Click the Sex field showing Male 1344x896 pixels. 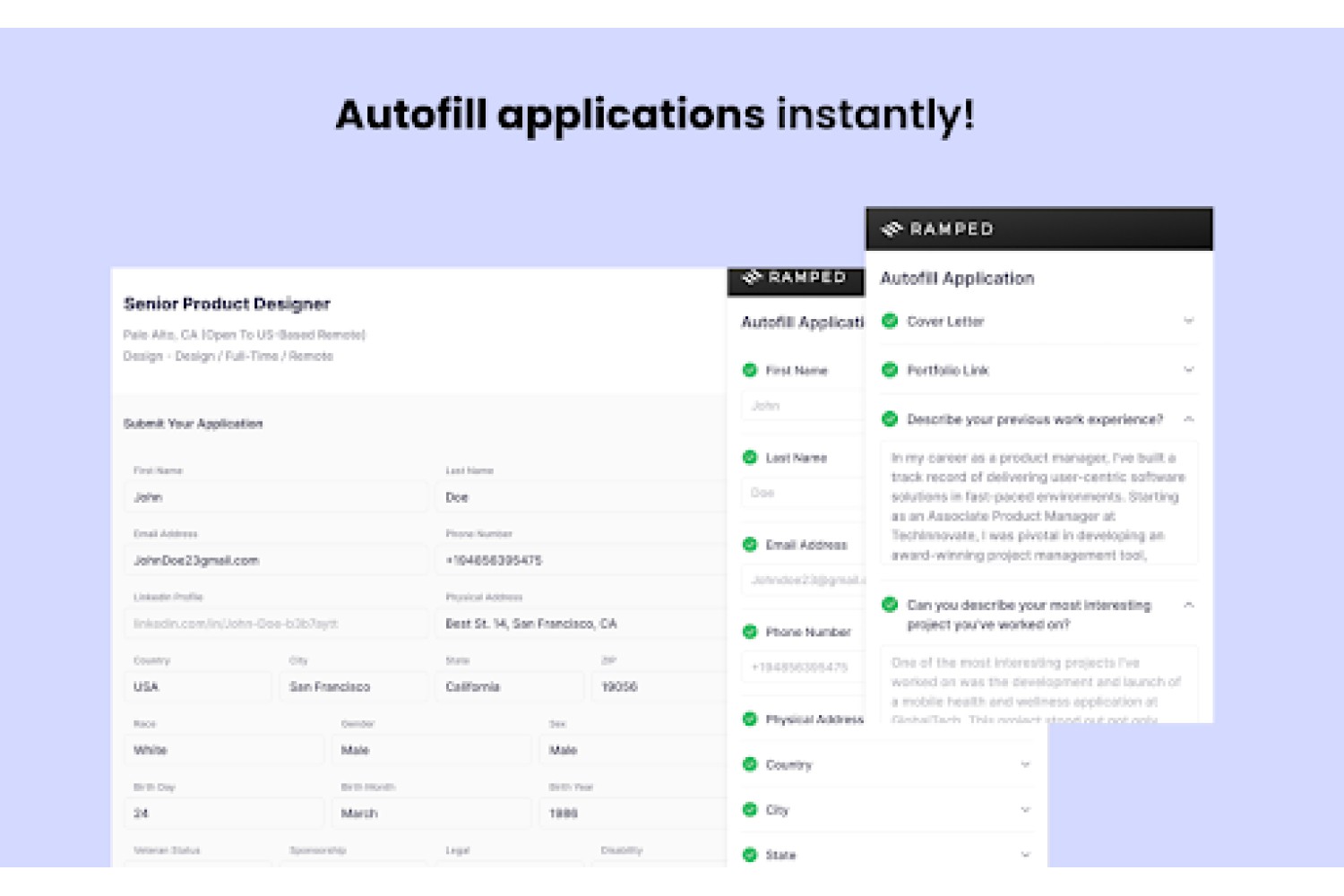tap(634, 750)
